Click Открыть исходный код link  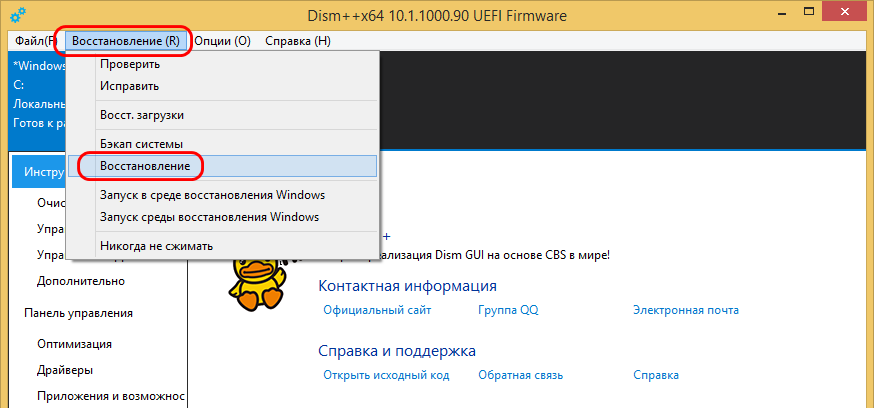[386, 375]
